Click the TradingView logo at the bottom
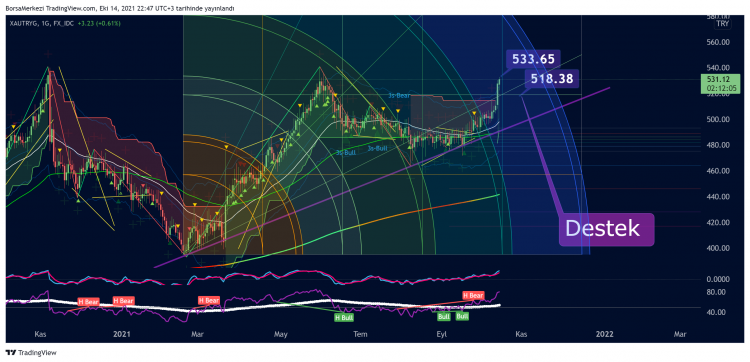This screenshot has width=750, height=362. pos(31,353)
